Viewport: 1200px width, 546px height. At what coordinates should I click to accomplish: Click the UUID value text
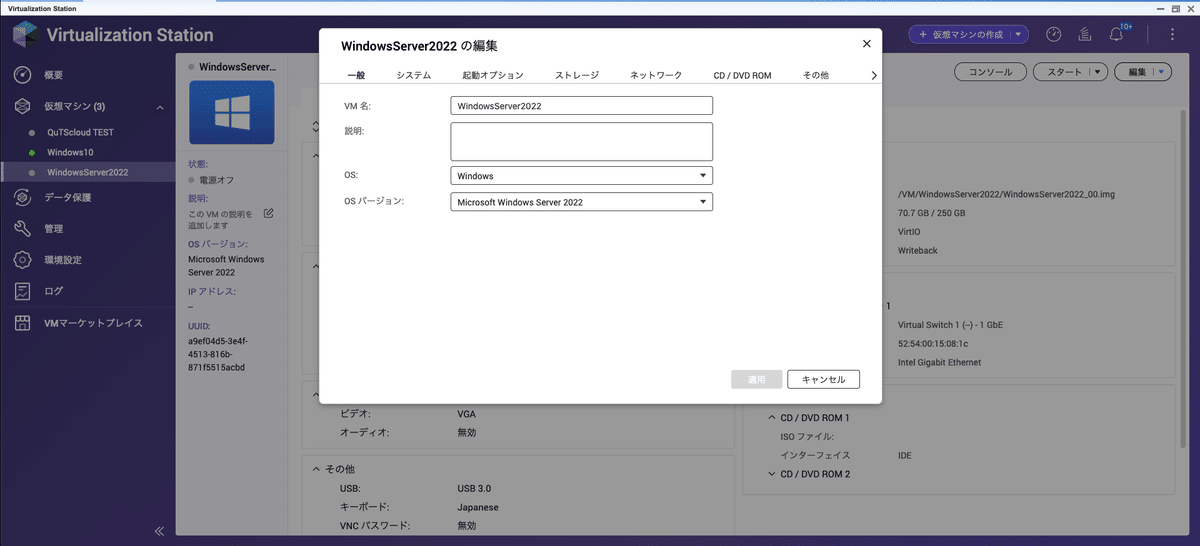[x=217, y=353]
